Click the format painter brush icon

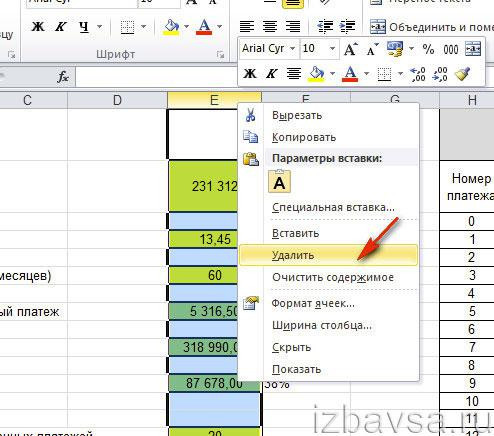click(463, 74)
